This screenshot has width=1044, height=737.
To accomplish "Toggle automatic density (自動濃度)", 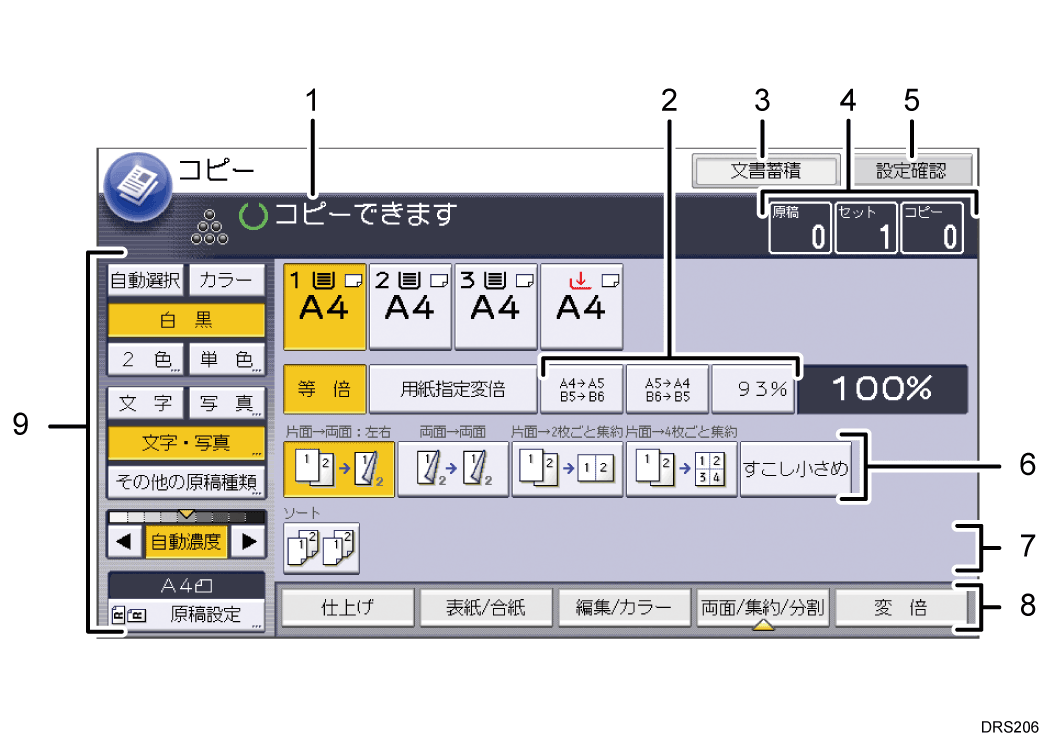I will [185, 541].
